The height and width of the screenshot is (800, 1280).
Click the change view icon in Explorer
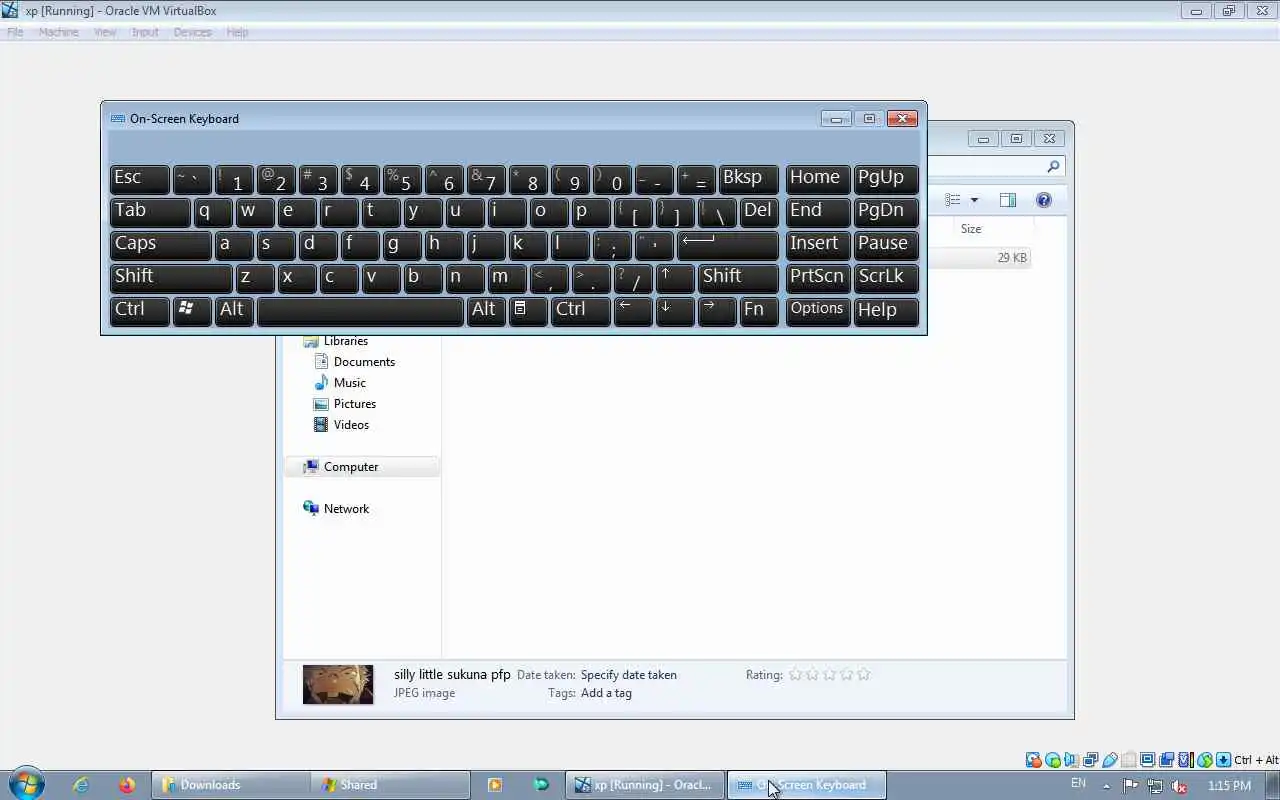953,200
